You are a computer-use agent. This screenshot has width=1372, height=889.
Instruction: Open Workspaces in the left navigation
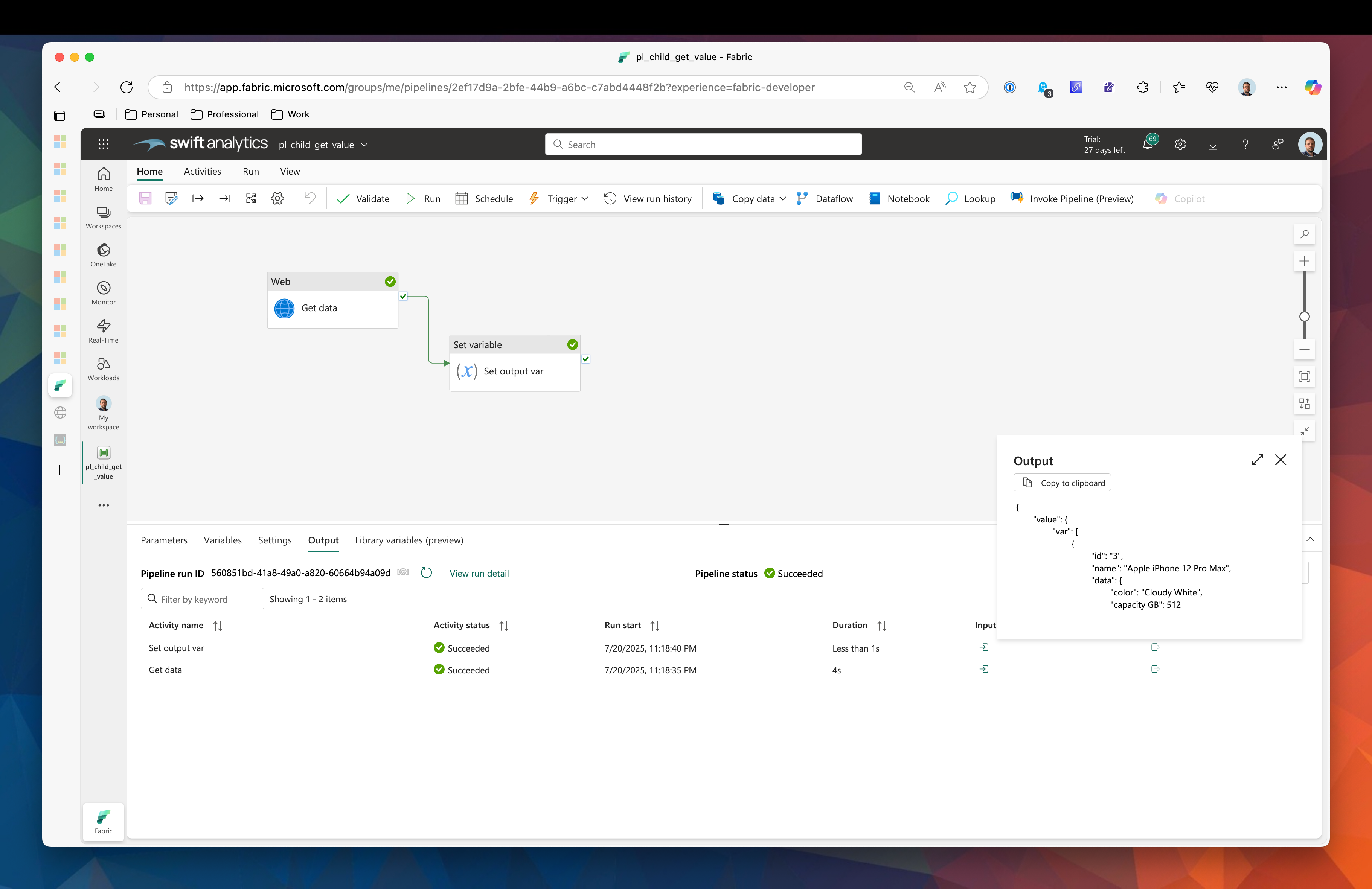(103, 218)
